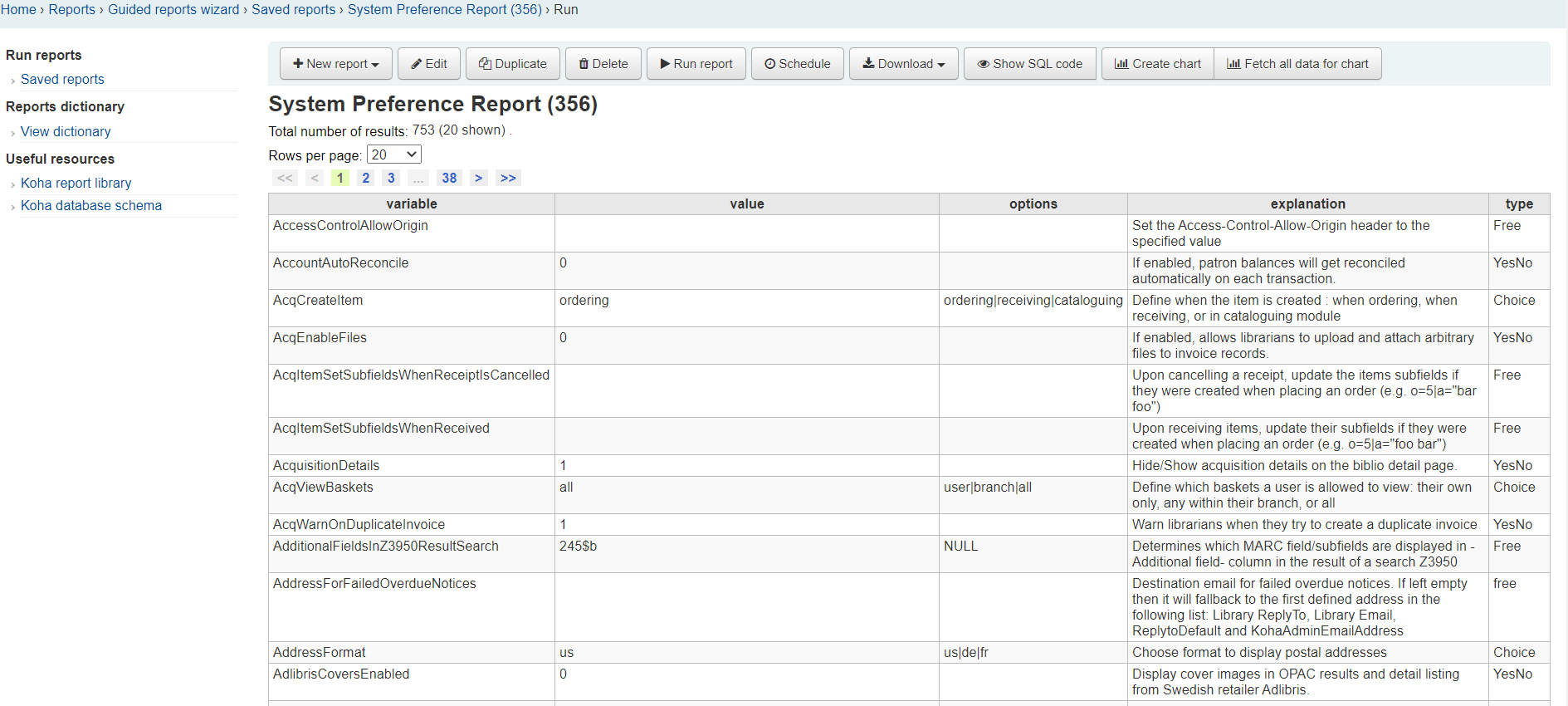Open the View dictionary link
This screenshot has width=1568, height=706.
pyautogui.click(x=66, y=132)
